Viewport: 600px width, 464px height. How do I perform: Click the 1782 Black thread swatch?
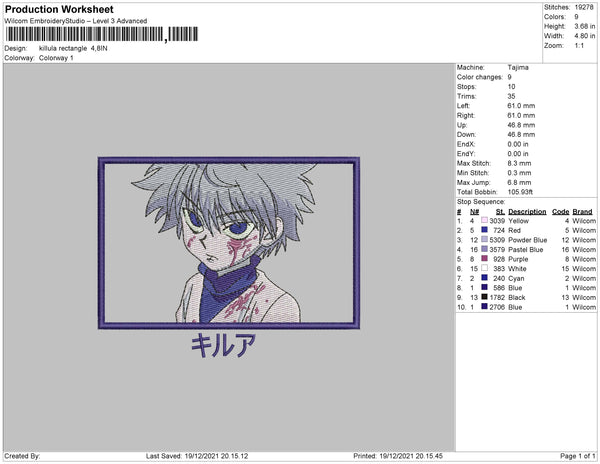click(484, 297)
